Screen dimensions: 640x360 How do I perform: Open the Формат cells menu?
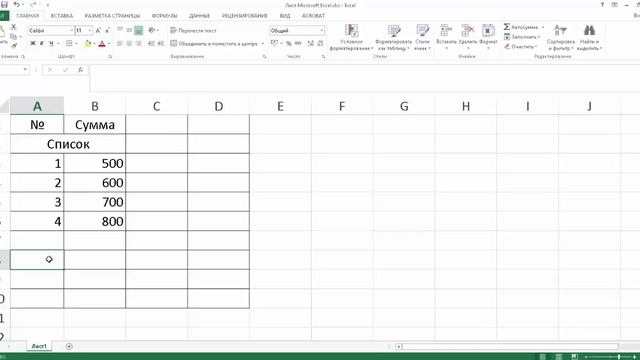pos(488,37)
